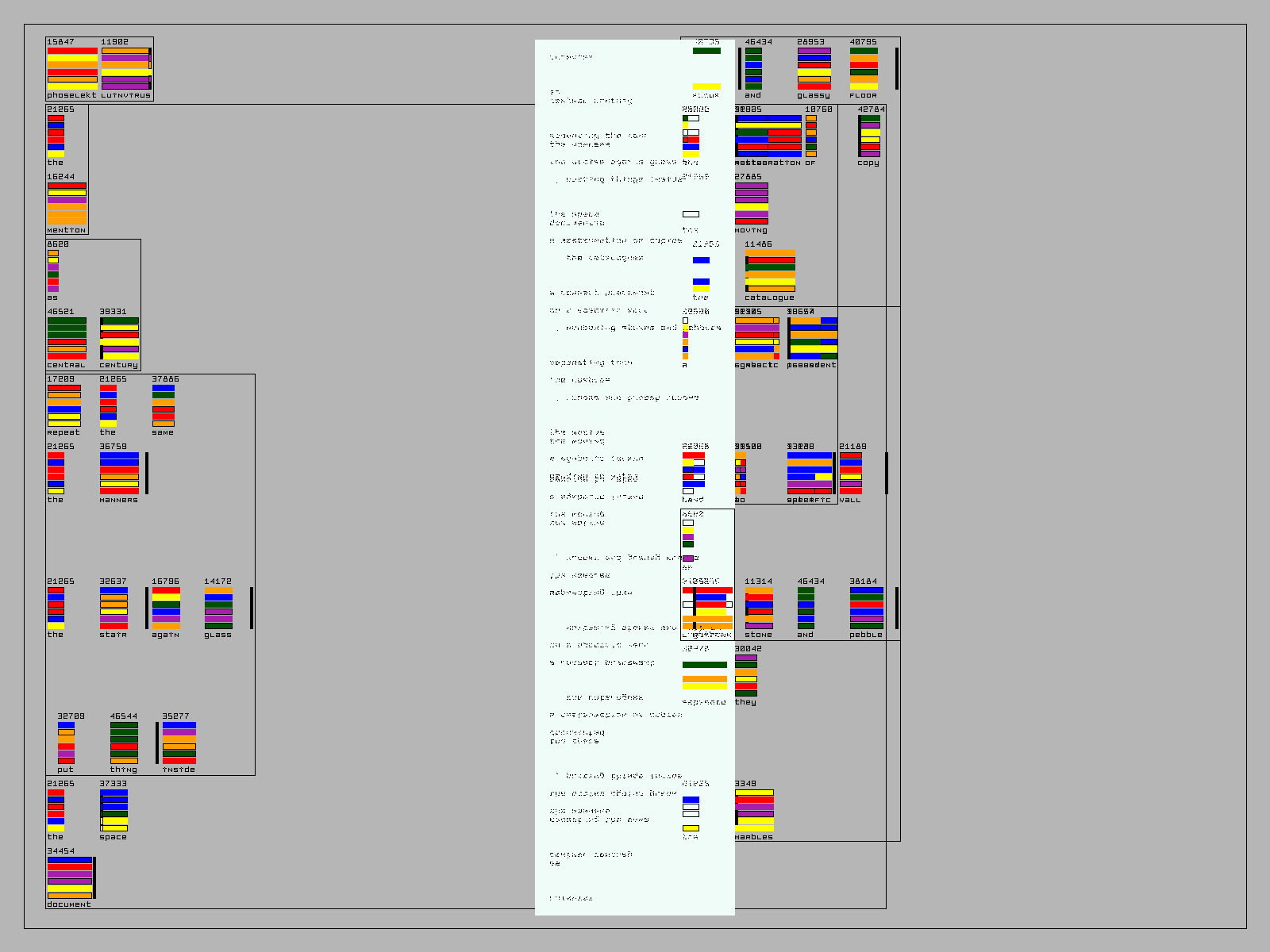
Task: Click the 'phoselekt' word label
Action: 71,95
